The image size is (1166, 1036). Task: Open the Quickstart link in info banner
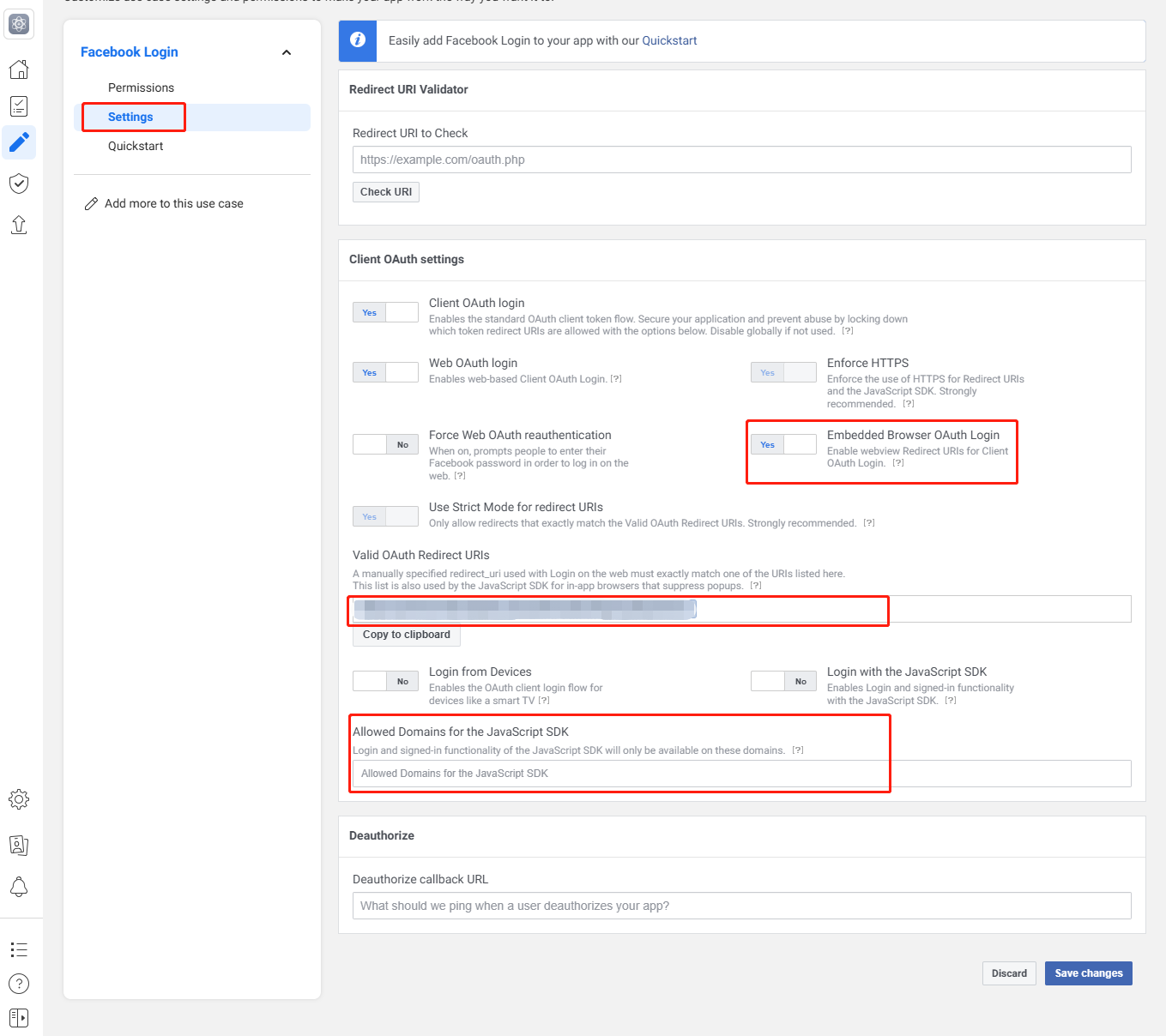point(669,40)
